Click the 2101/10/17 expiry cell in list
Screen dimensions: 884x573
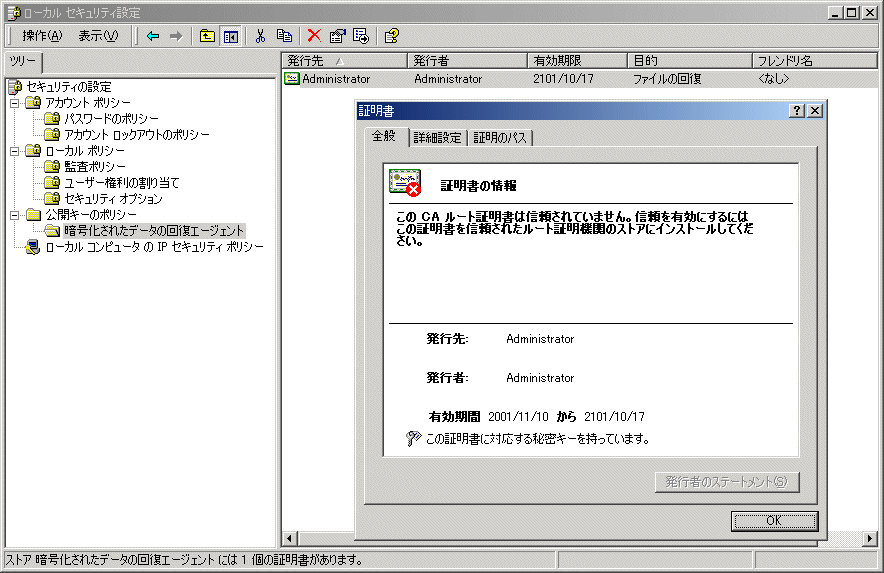click(563, 79)
